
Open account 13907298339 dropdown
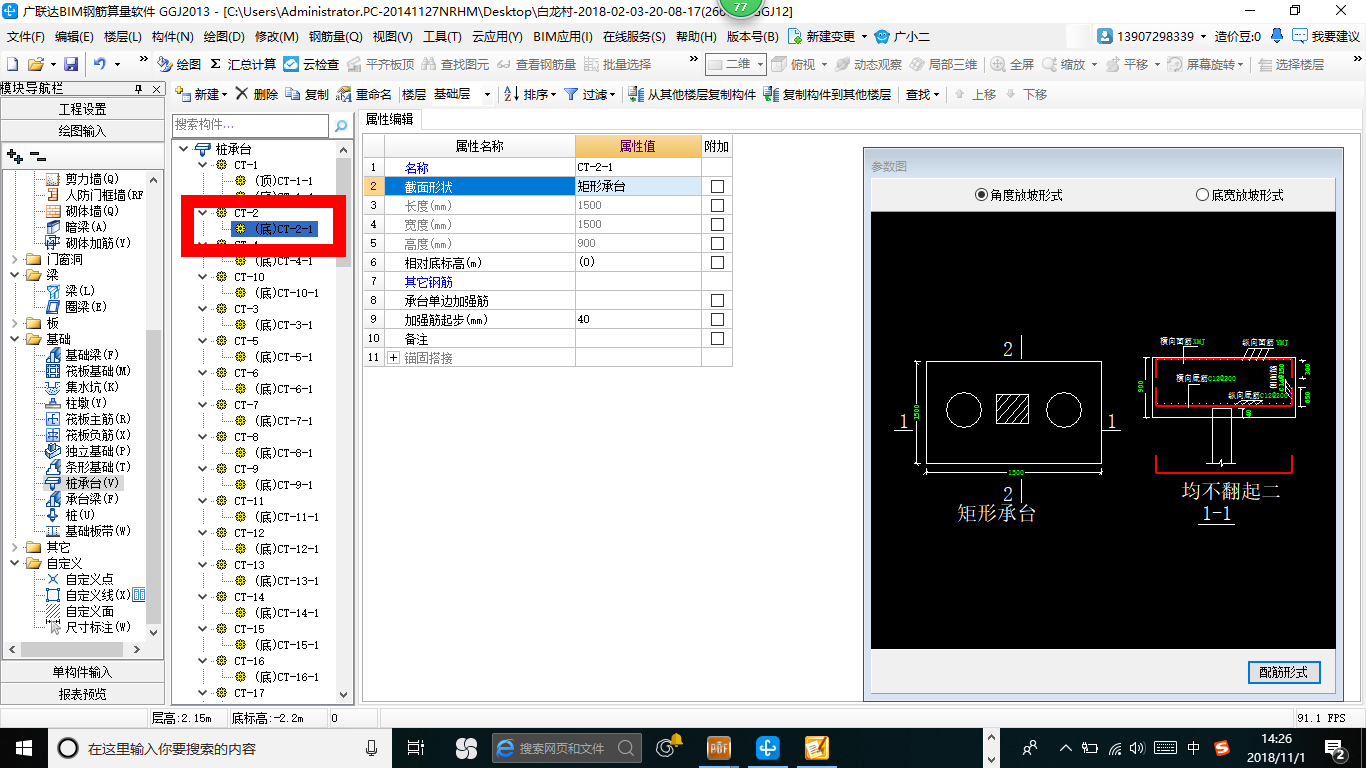click(1151, 36)
